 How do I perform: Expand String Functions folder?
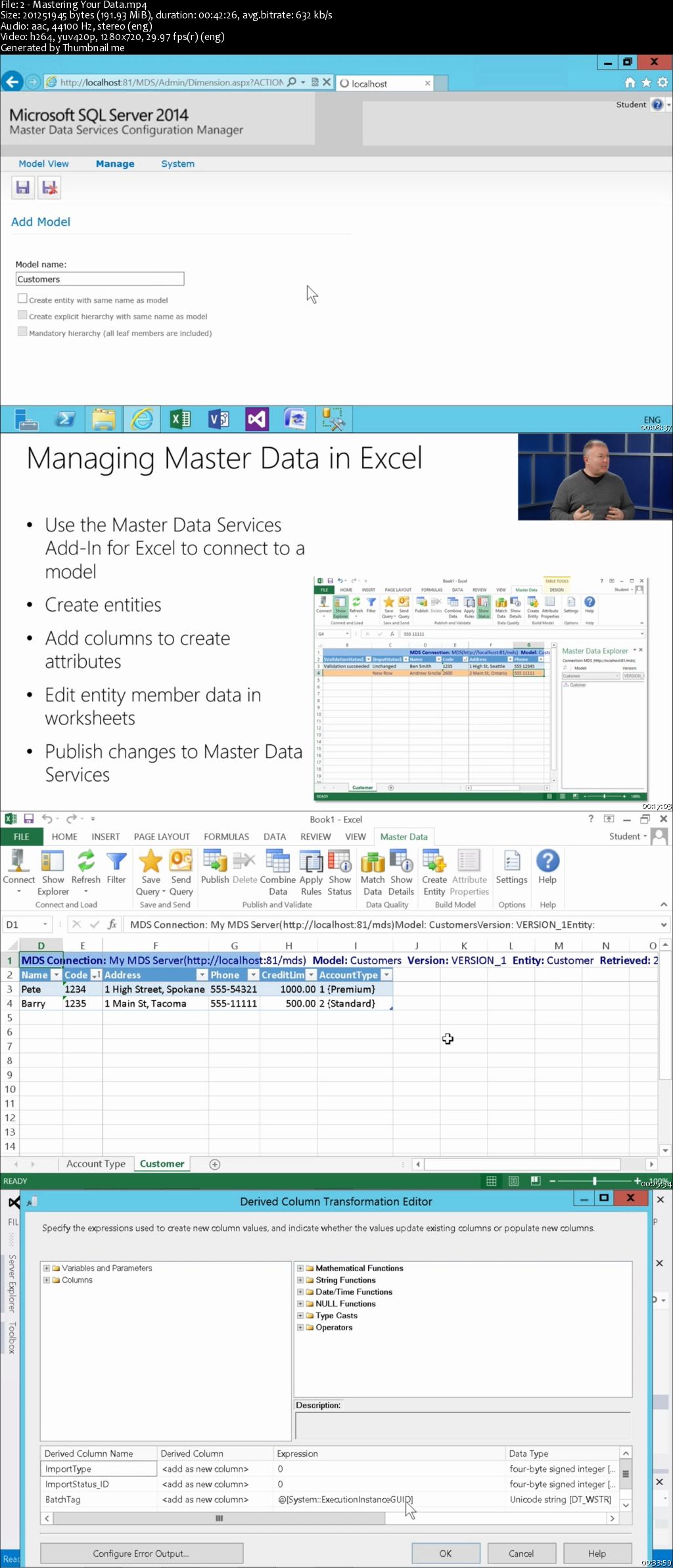(x=300, y=1280)
